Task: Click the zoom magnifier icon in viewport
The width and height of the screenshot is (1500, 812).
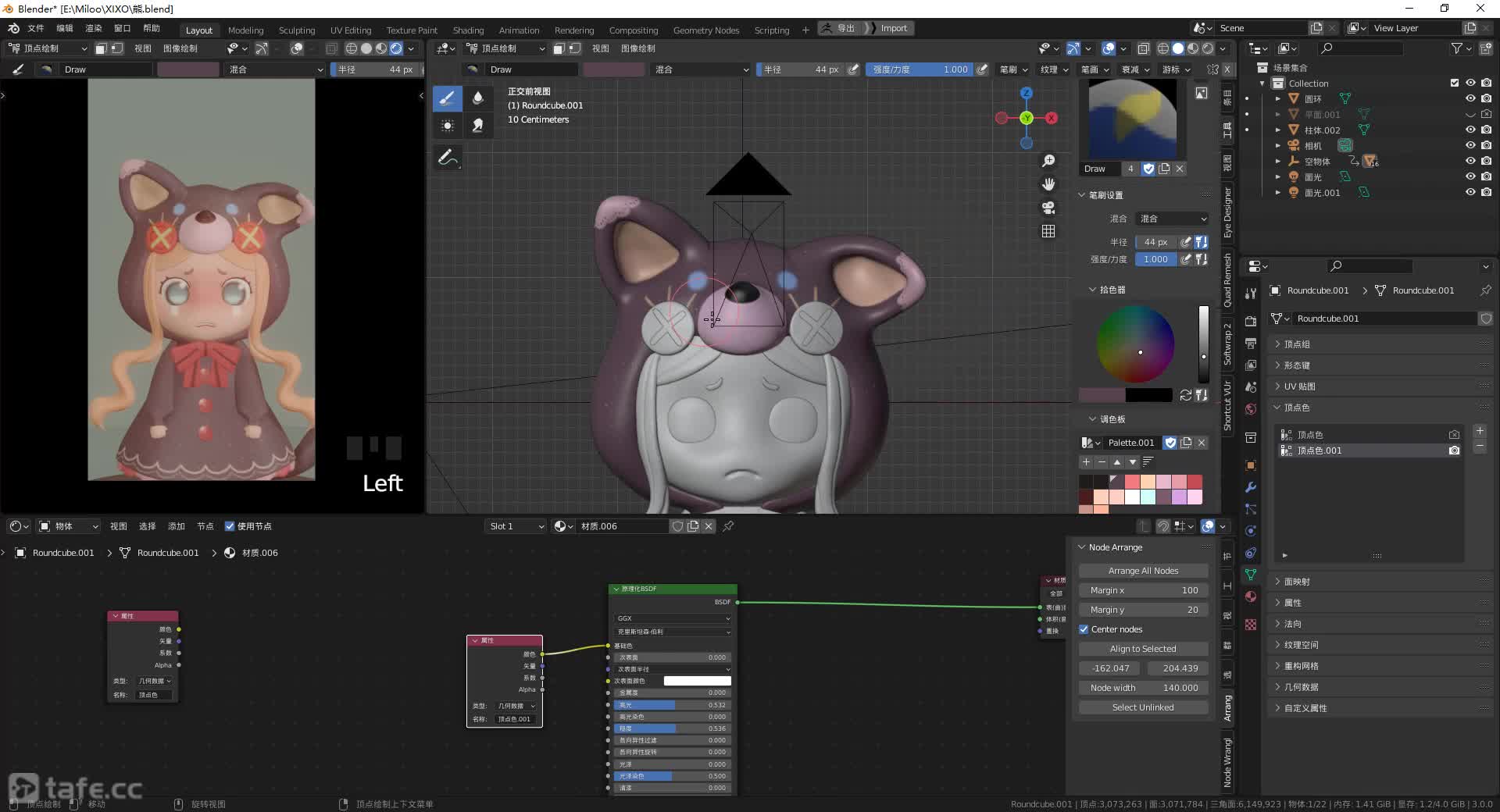Action: click(1048, 161)
